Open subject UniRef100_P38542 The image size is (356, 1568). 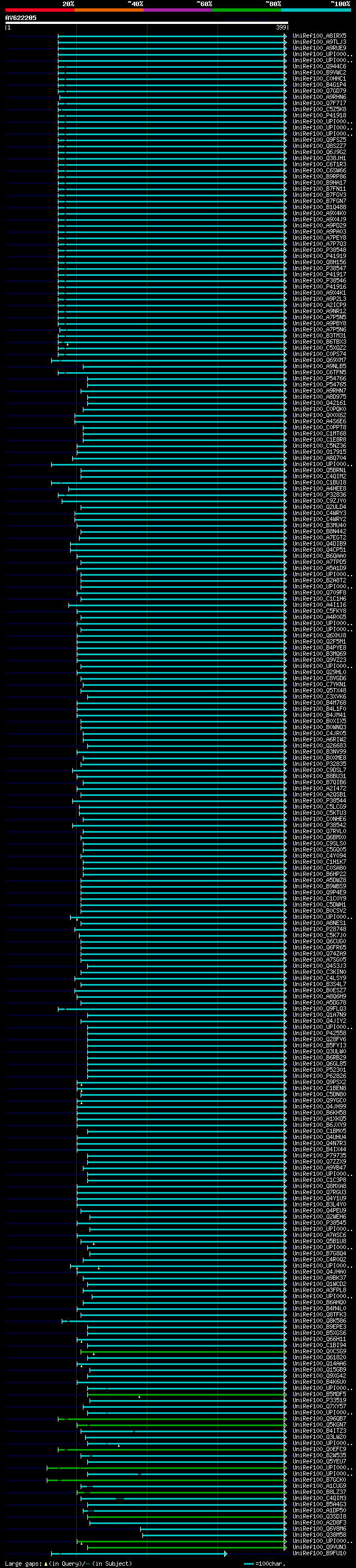[319, 825]
